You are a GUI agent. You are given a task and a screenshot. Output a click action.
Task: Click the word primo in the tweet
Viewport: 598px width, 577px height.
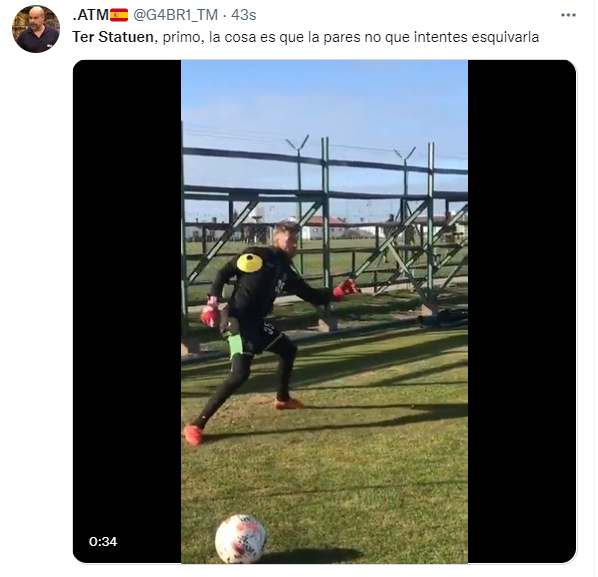pyautogui.click(x=179, y=37)
